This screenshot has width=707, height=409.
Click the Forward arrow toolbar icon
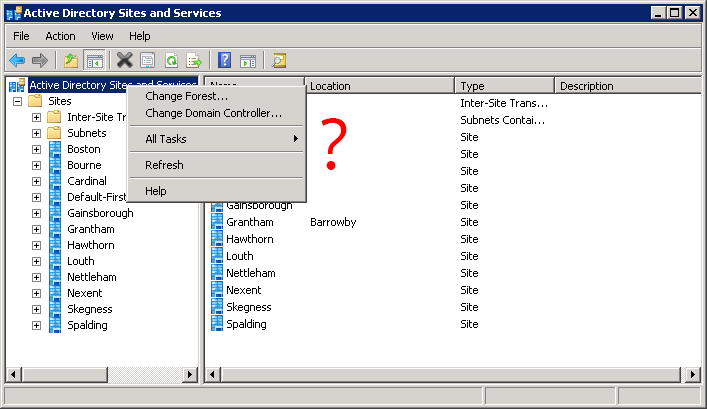(40, 60)
